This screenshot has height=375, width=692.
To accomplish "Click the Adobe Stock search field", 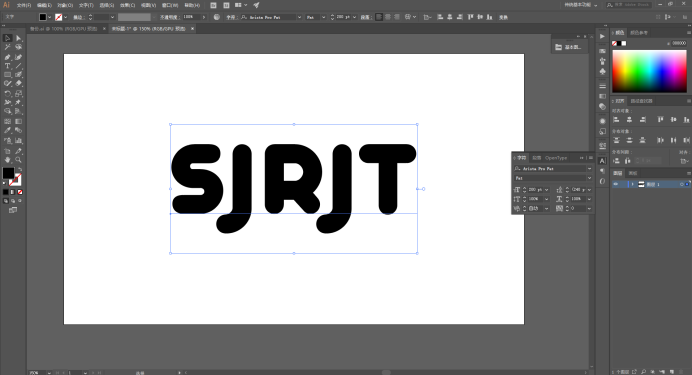I will click(628, 5).
